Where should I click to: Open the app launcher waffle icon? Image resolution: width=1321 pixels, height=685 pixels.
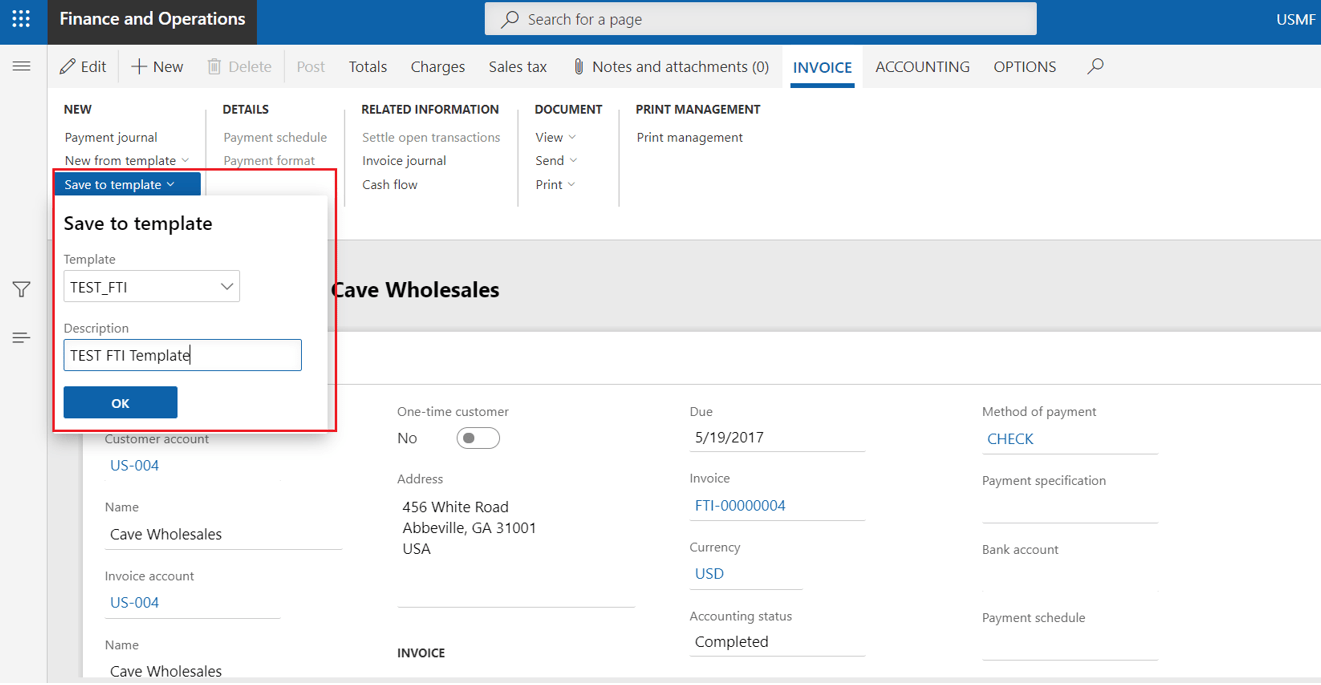pos(21,19)
